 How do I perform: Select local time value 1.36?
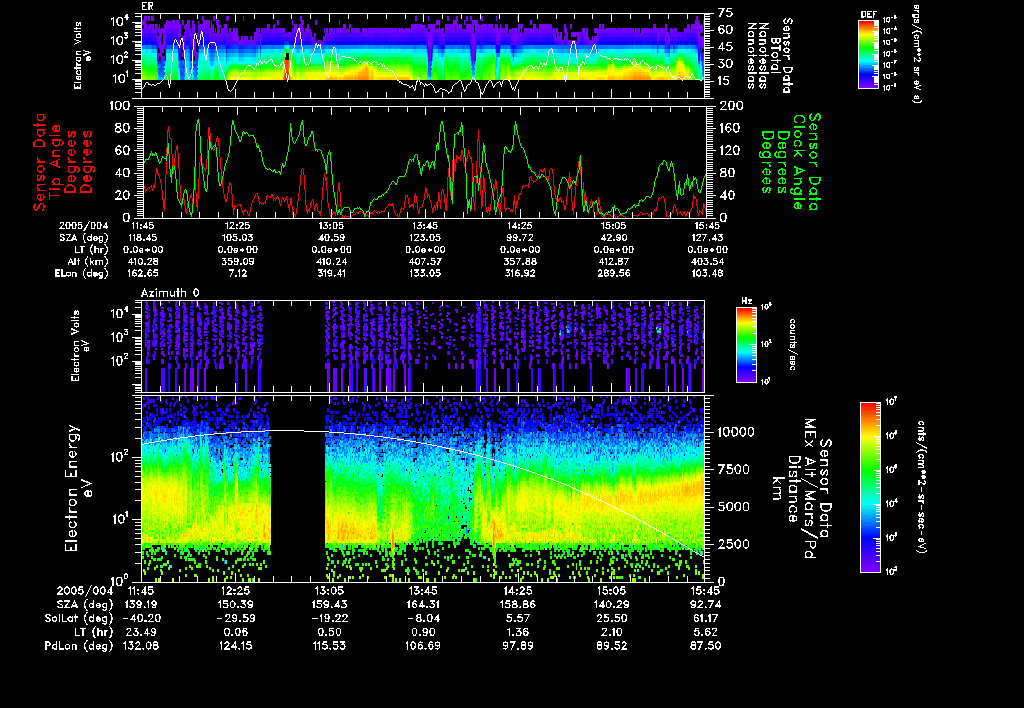click(517, 632)
